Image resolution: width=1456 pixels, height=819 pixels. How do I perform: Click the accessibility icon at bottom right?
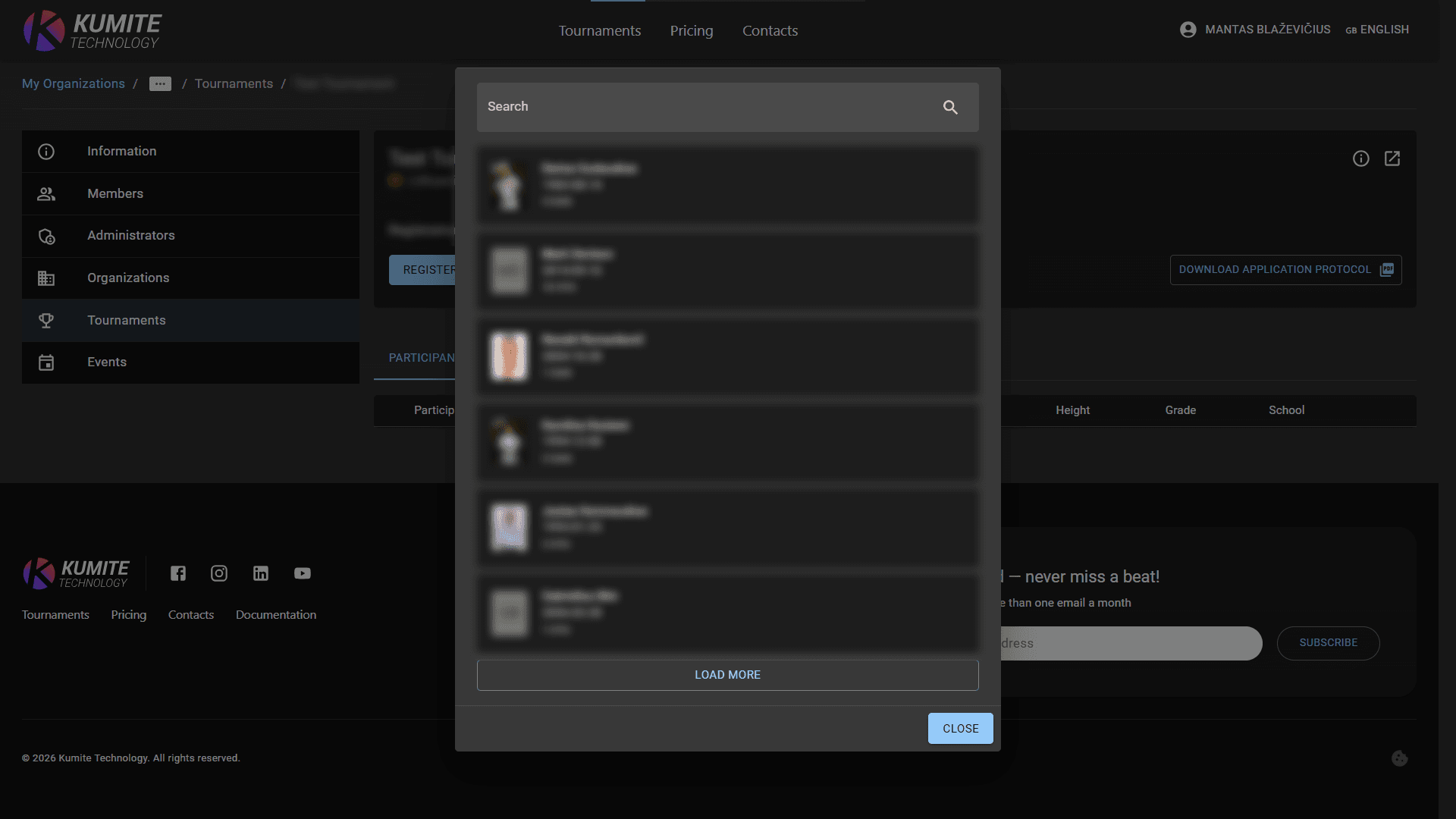1400,758
